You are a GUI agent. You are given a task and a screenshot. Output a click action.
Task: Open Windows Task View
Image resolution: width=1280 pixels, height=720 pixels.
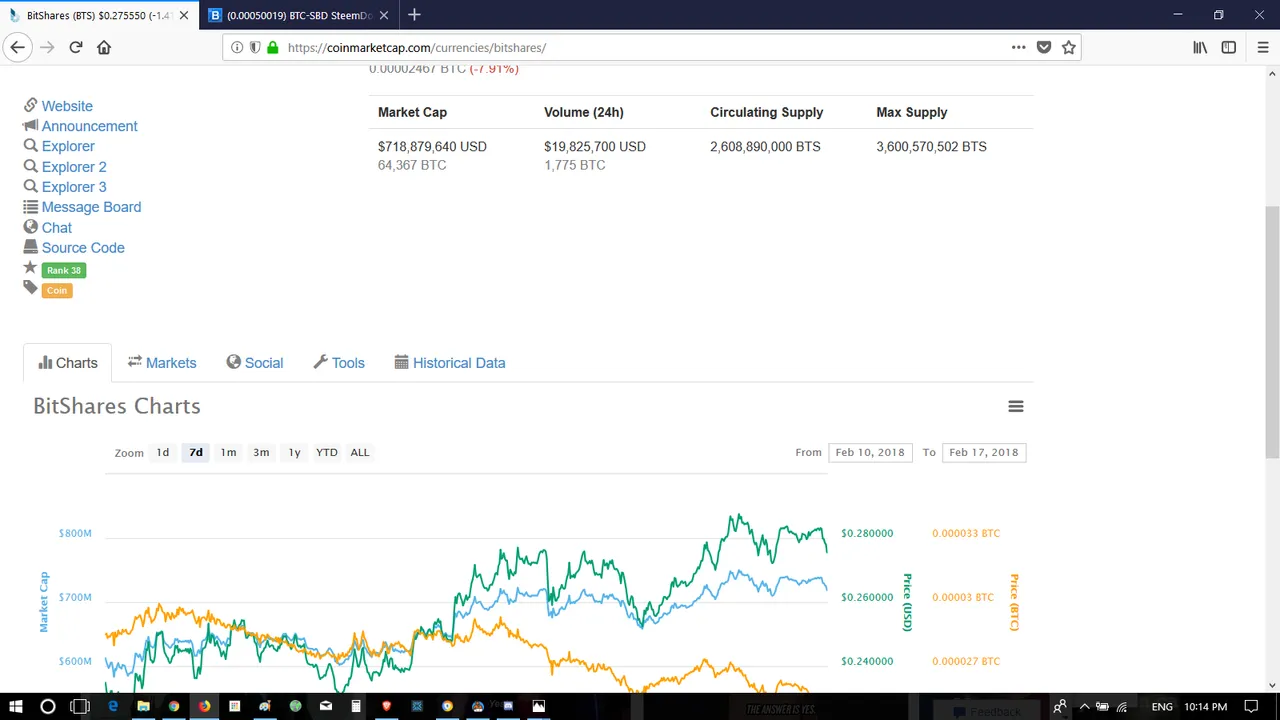[80, 707]
